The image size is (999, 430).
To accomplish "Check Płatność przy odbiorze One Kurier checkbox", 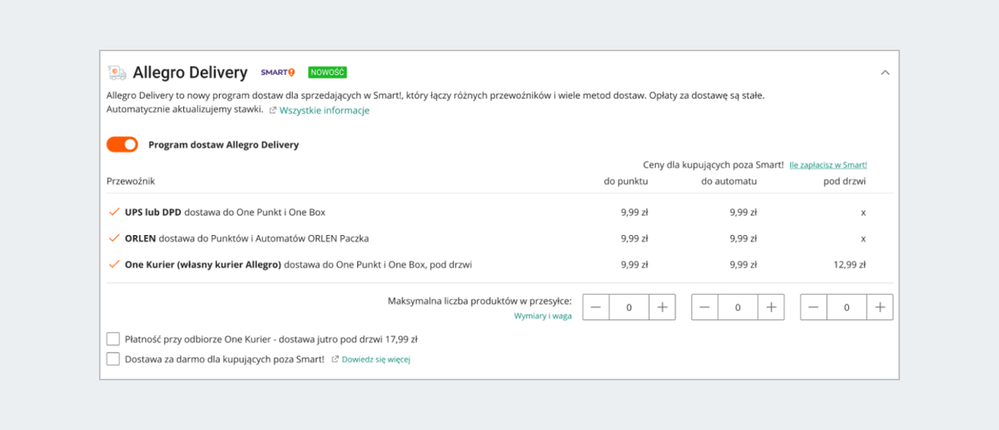I will click(114, 339).
